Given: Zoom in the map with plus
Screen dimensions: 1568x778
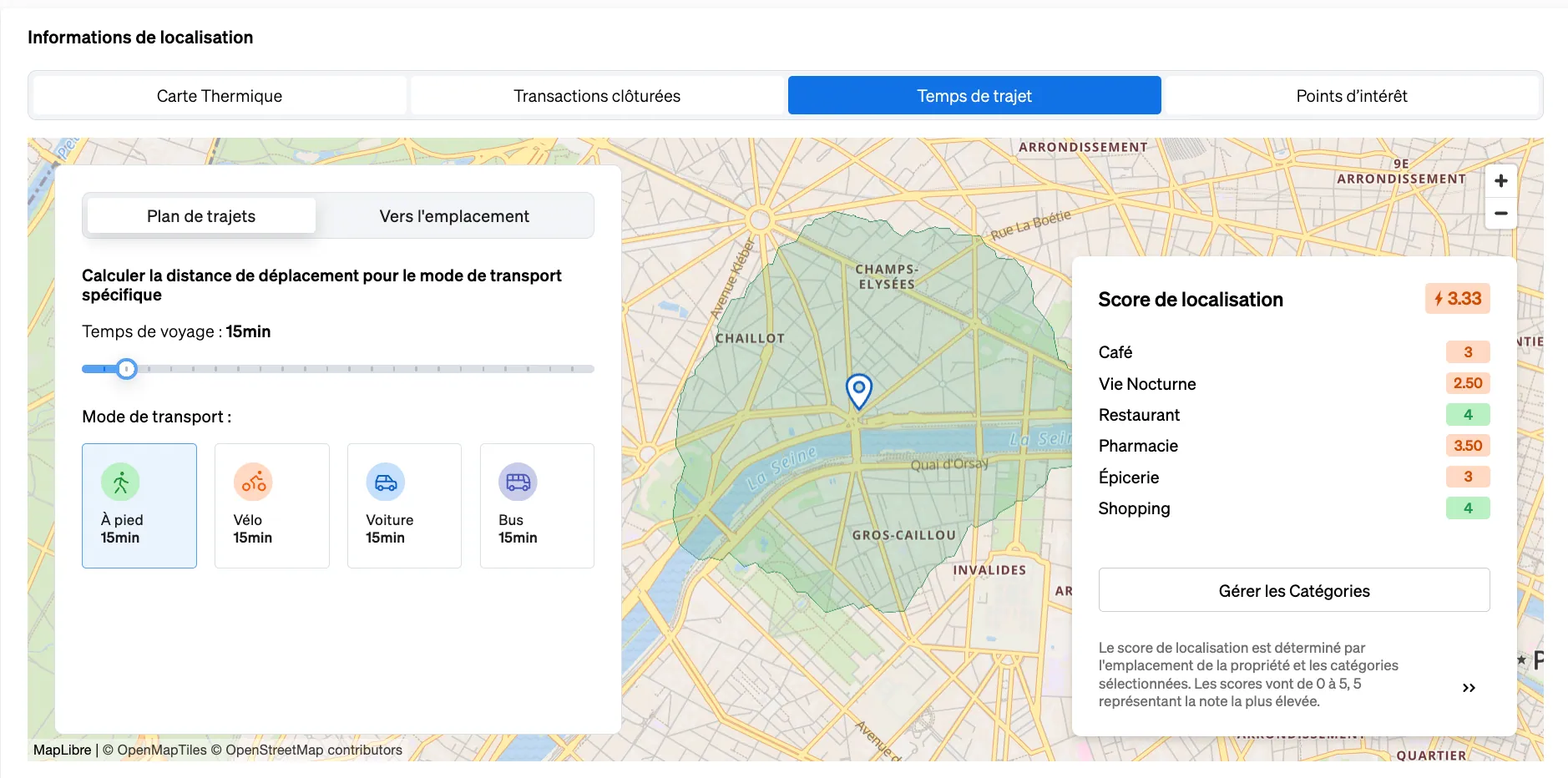Looking at the screenshot, I should (x=1500, y=181).
